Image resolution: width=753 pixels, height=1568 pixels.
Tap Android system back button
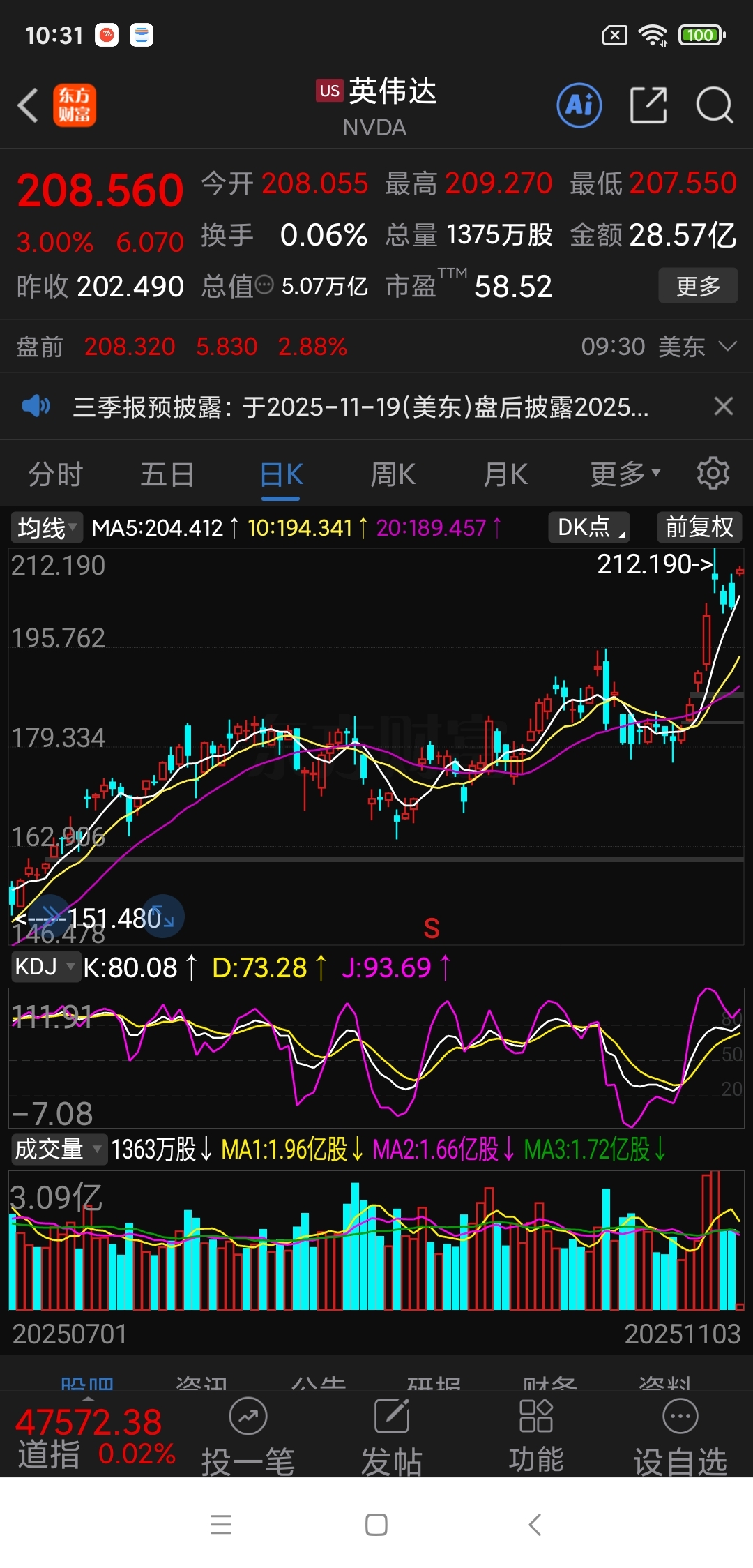click(x=535, y=1525)
